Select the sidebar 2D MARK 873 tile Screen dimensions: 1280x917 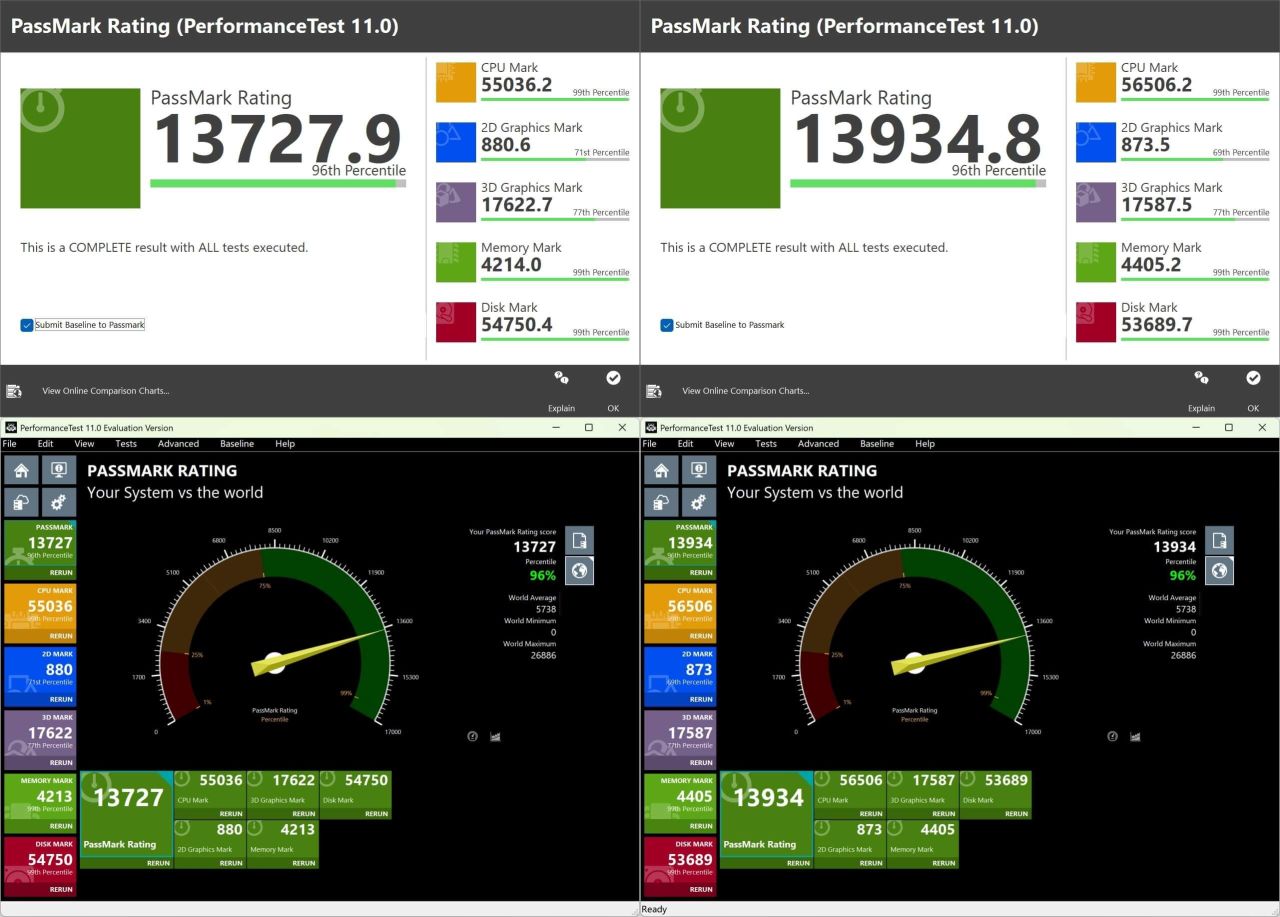(x=680, y=676)
